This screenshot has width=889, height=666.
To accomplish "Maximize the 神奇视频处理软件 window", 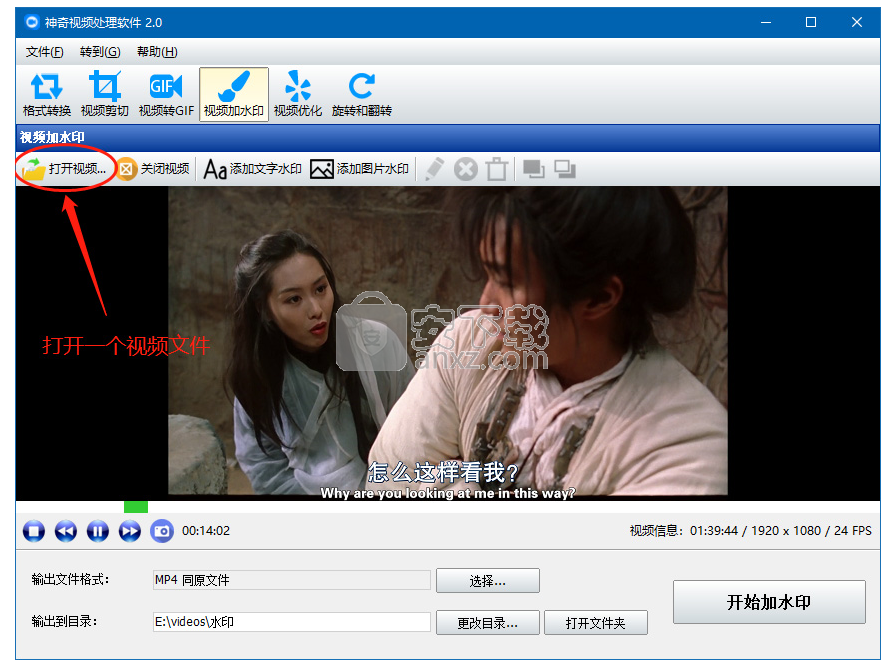I will coord(811,23).
